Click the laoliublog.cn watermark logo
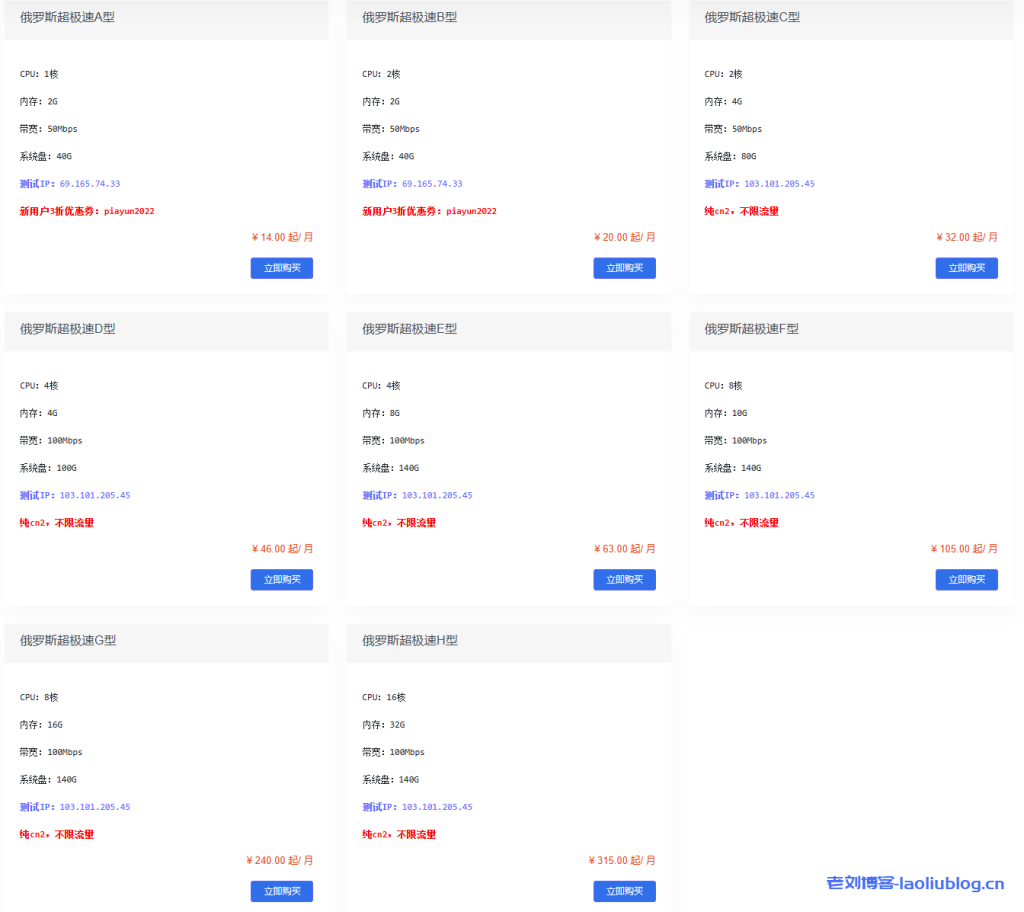The height and width of the screenshot is (912, 1024). pyautogui.click(x=915, y=883)
